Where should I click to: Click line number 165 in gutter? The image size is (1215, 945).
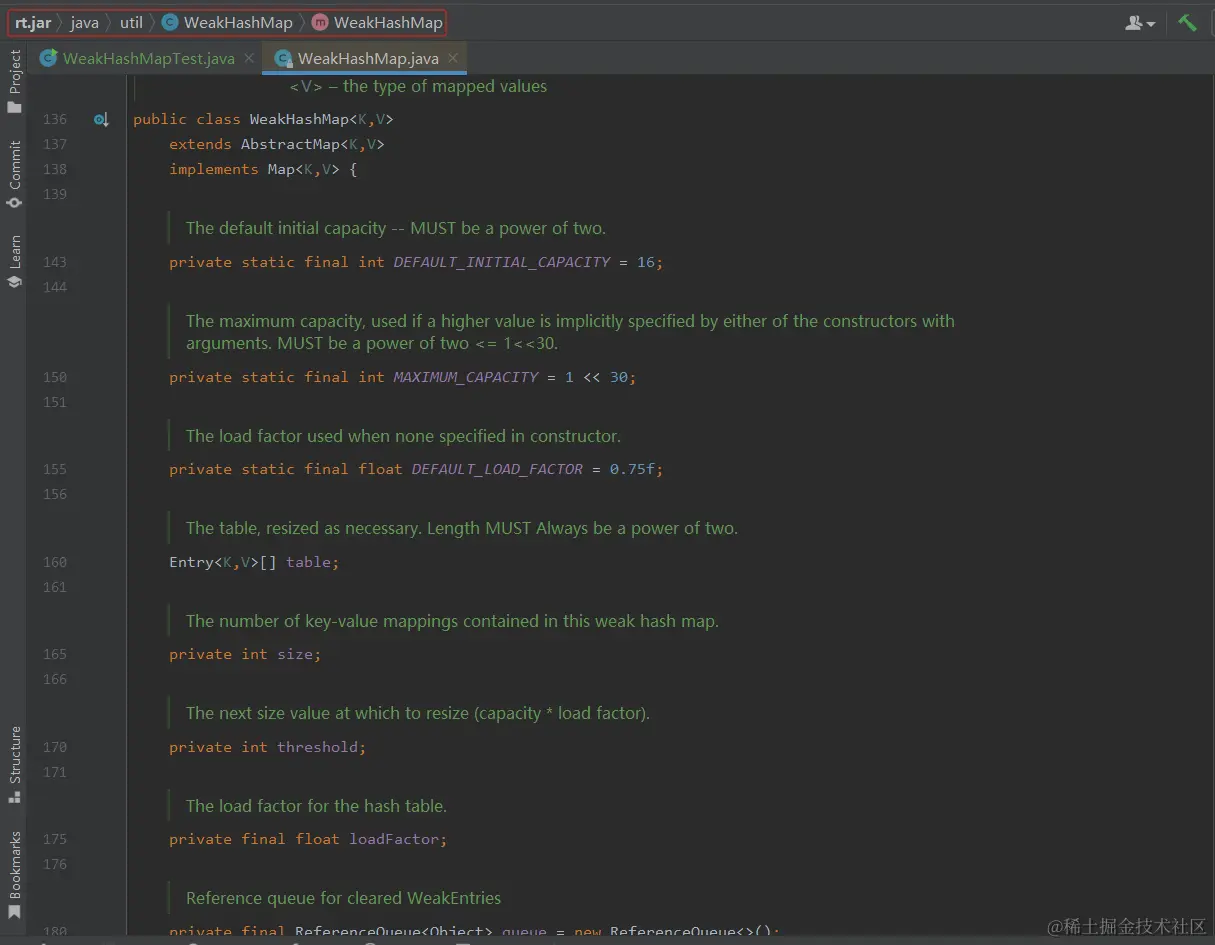click(54, 654)
